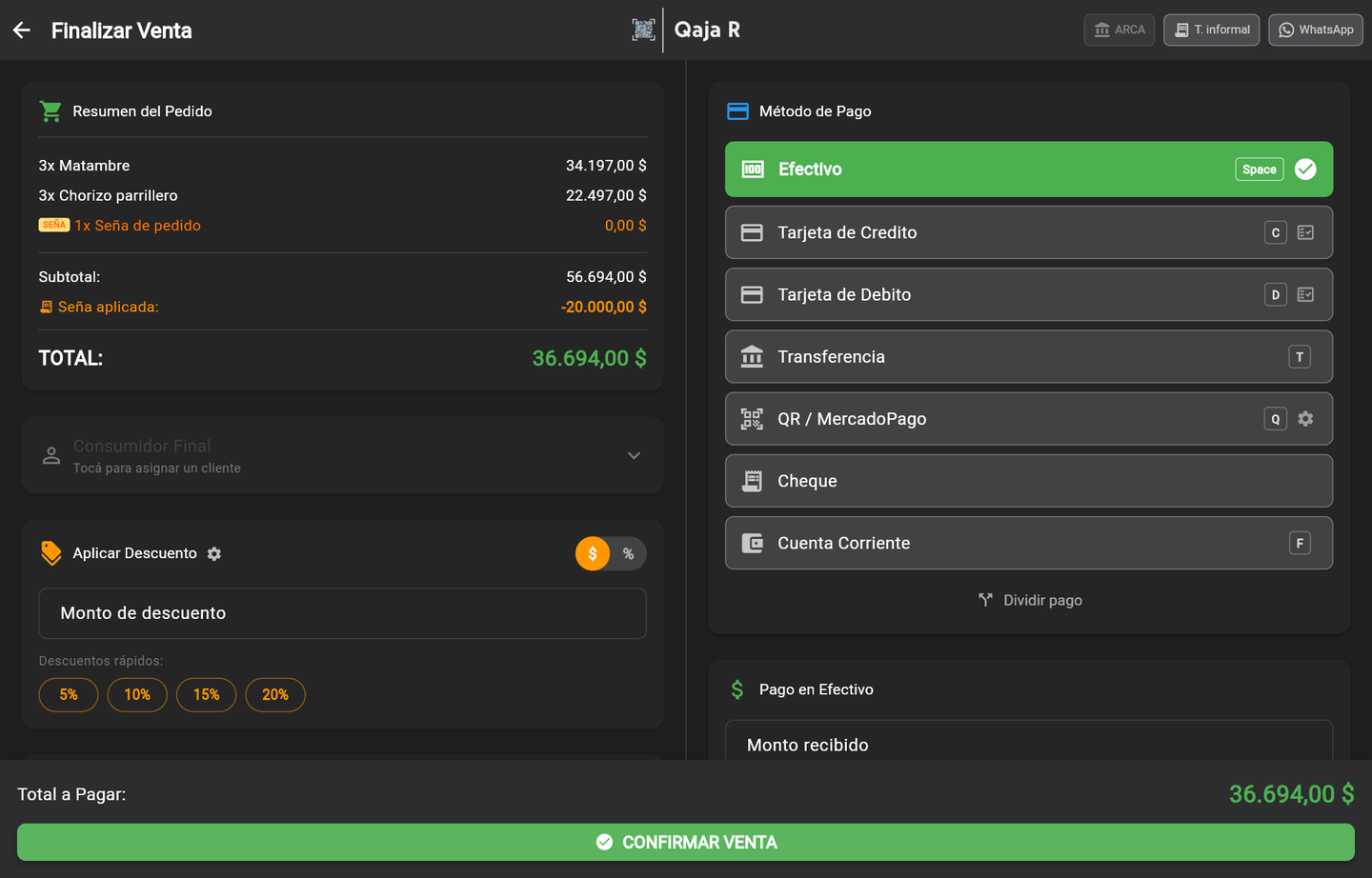Click the Monto de descuento field
Image resolution: width=1372 pixels, height=878 pixels.
342,613
